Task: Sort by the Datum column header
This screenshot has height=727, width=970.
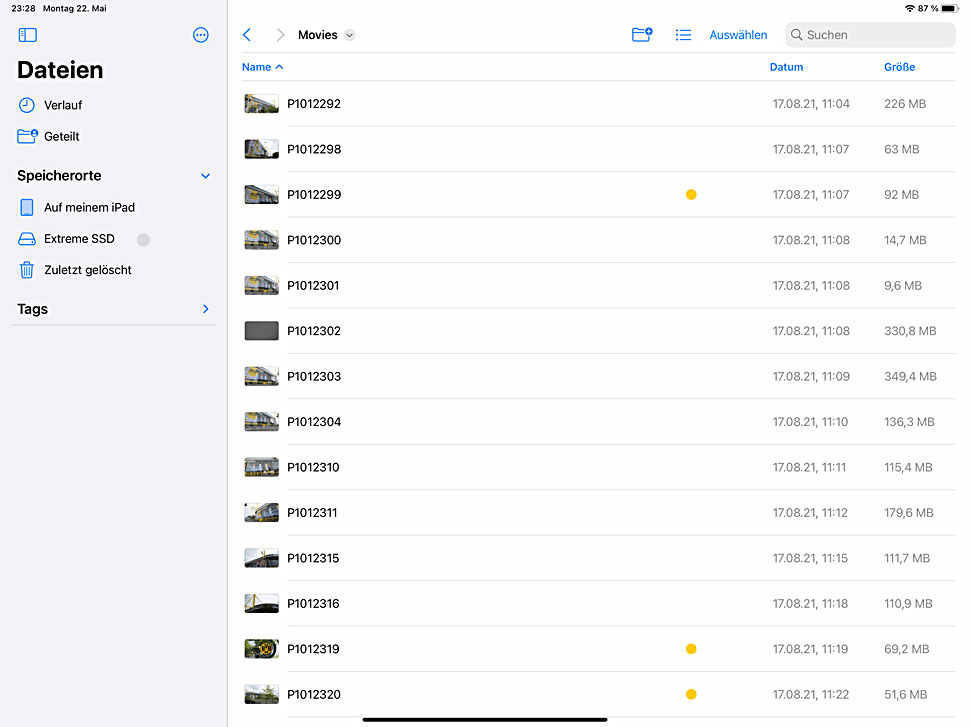Action: point(786,67)
